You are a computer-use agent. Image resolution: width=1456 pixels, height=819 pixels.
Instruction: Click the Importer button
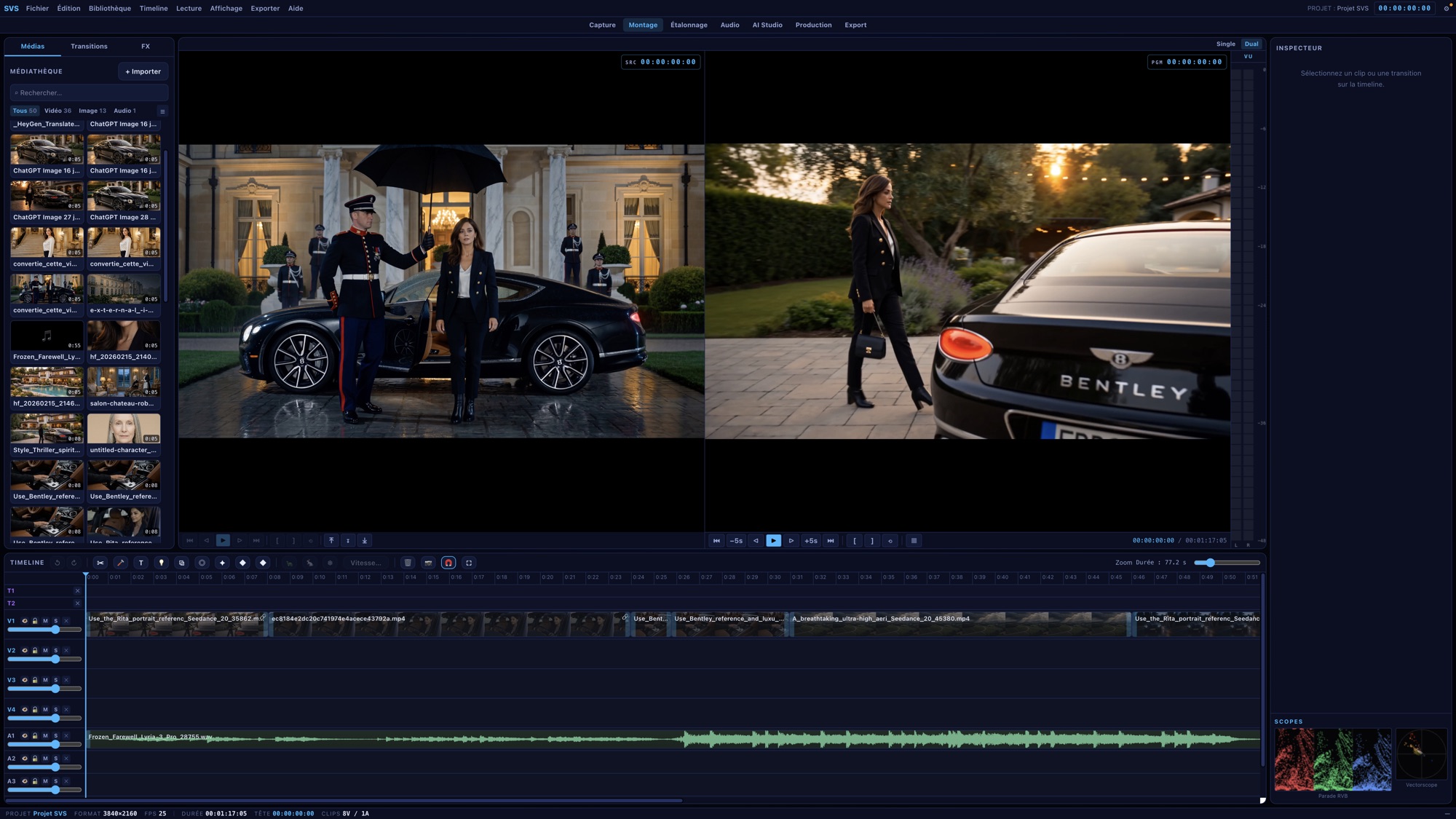pos(143,72)
